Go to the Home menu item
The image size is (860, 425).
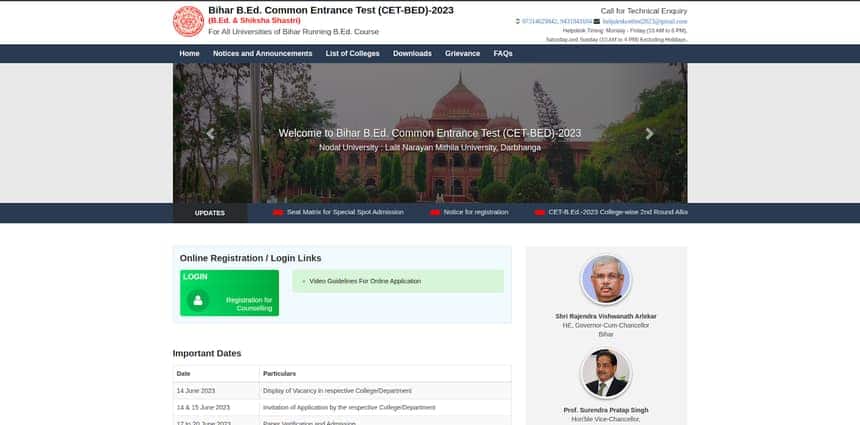click(189, 54)
